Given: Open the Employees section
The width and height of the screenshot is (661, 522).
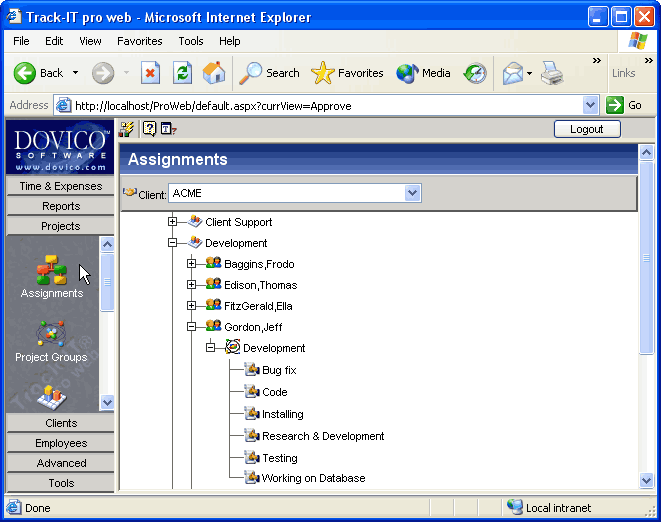Looking at the screenshot, I should tap(61, 443).
